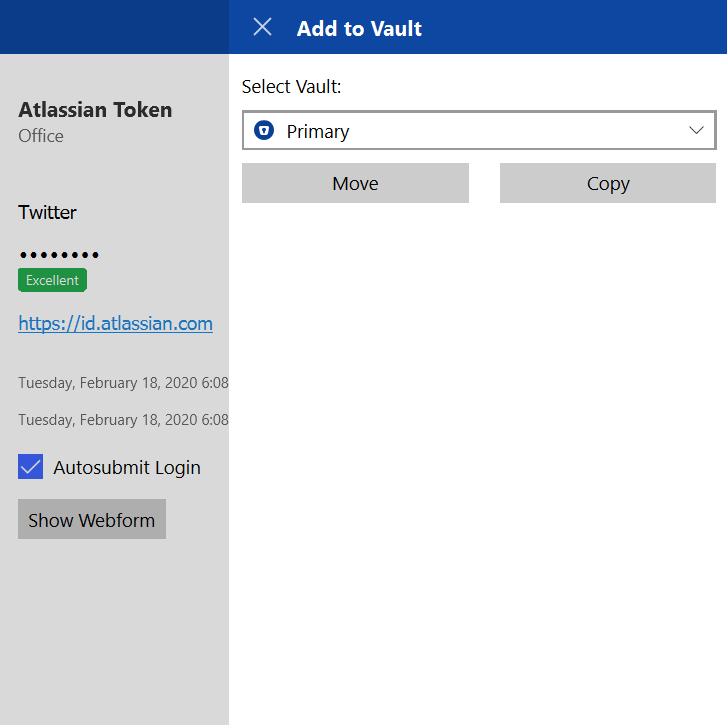Click the Excellent password strength badge
The height and width of the screenshot is (725, 727).
tap(52, 280)
